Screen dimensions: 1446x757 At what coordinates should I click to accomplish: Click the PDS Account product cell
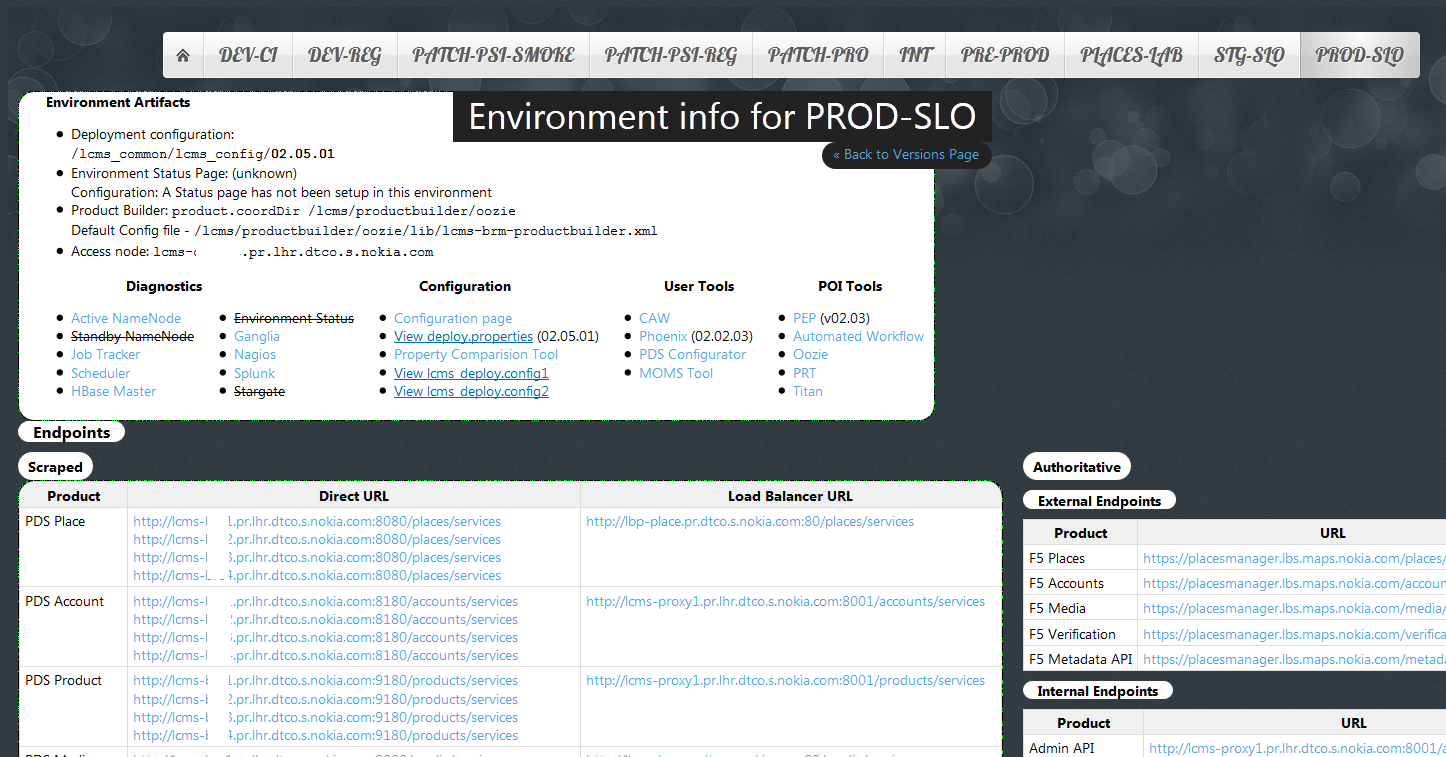(73, 627)
